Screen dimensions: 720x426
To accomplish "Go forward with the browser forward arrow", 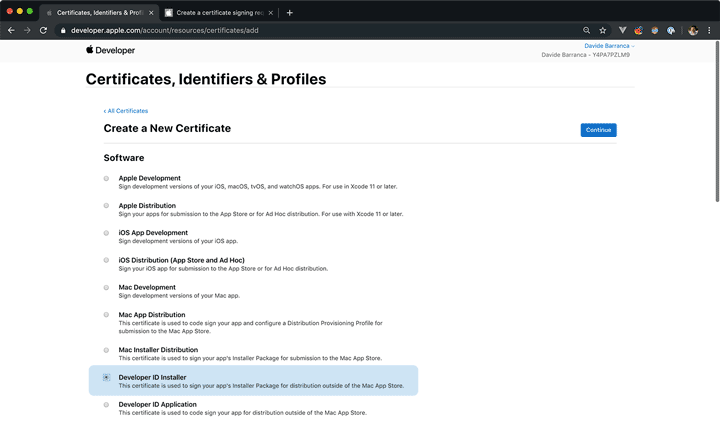I will pyautogui.click(x=27, y=30).
